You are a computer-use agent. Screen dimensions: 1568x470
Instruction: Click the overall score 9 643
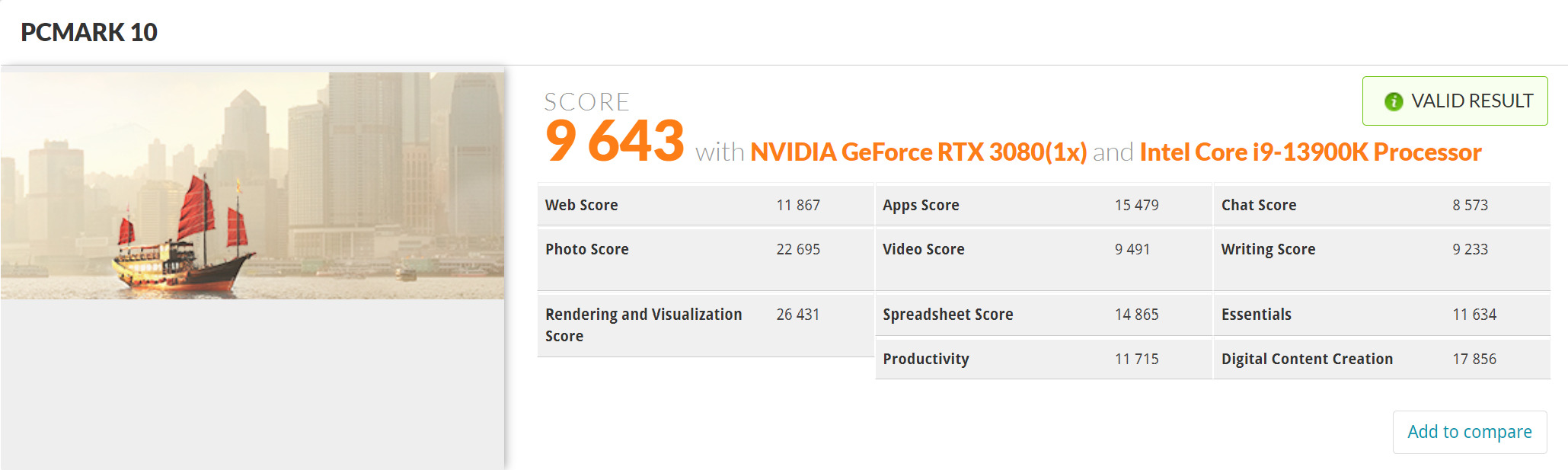pos(615,142)
